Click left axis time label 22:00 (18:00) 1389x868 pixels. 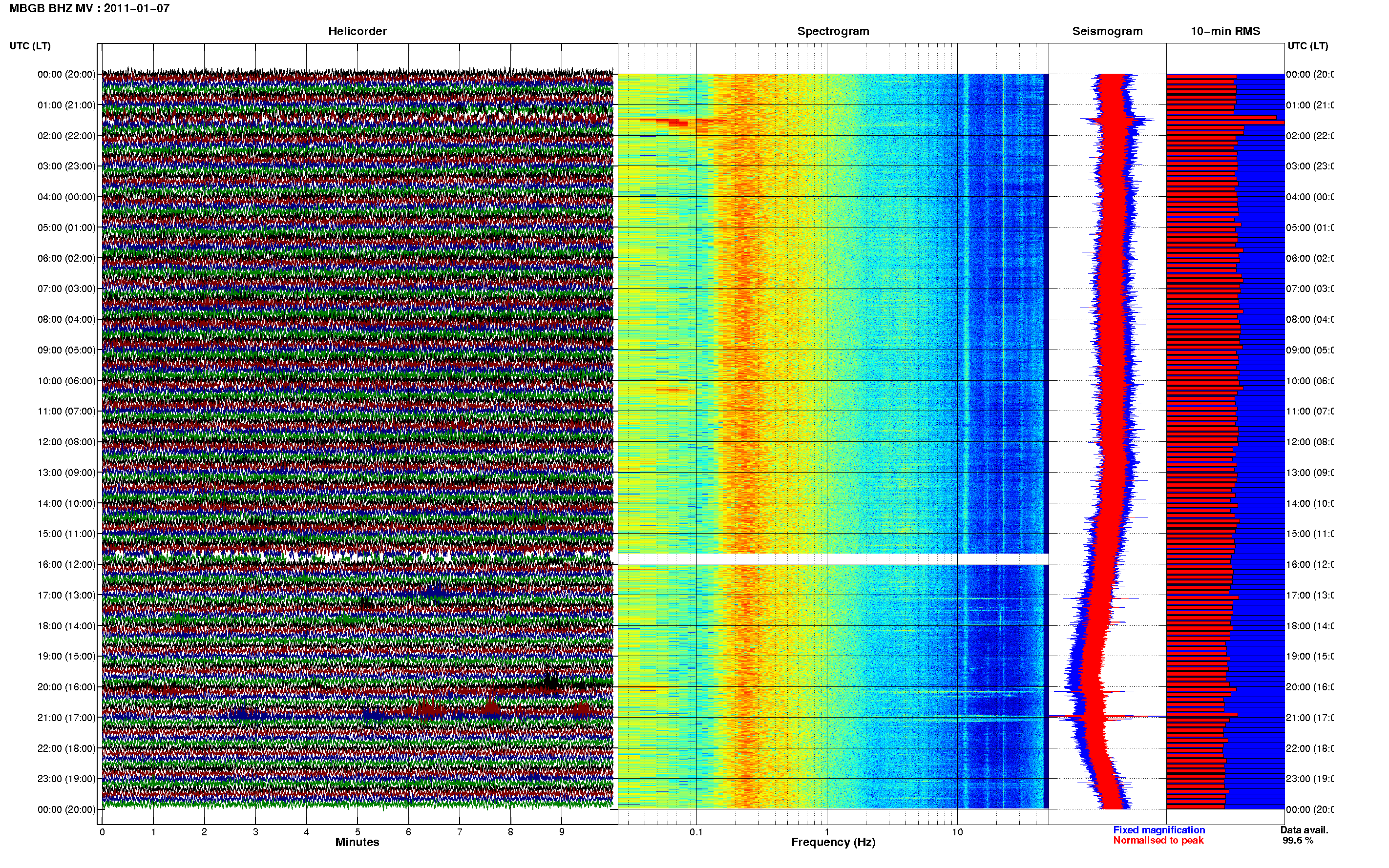(66, 748)
